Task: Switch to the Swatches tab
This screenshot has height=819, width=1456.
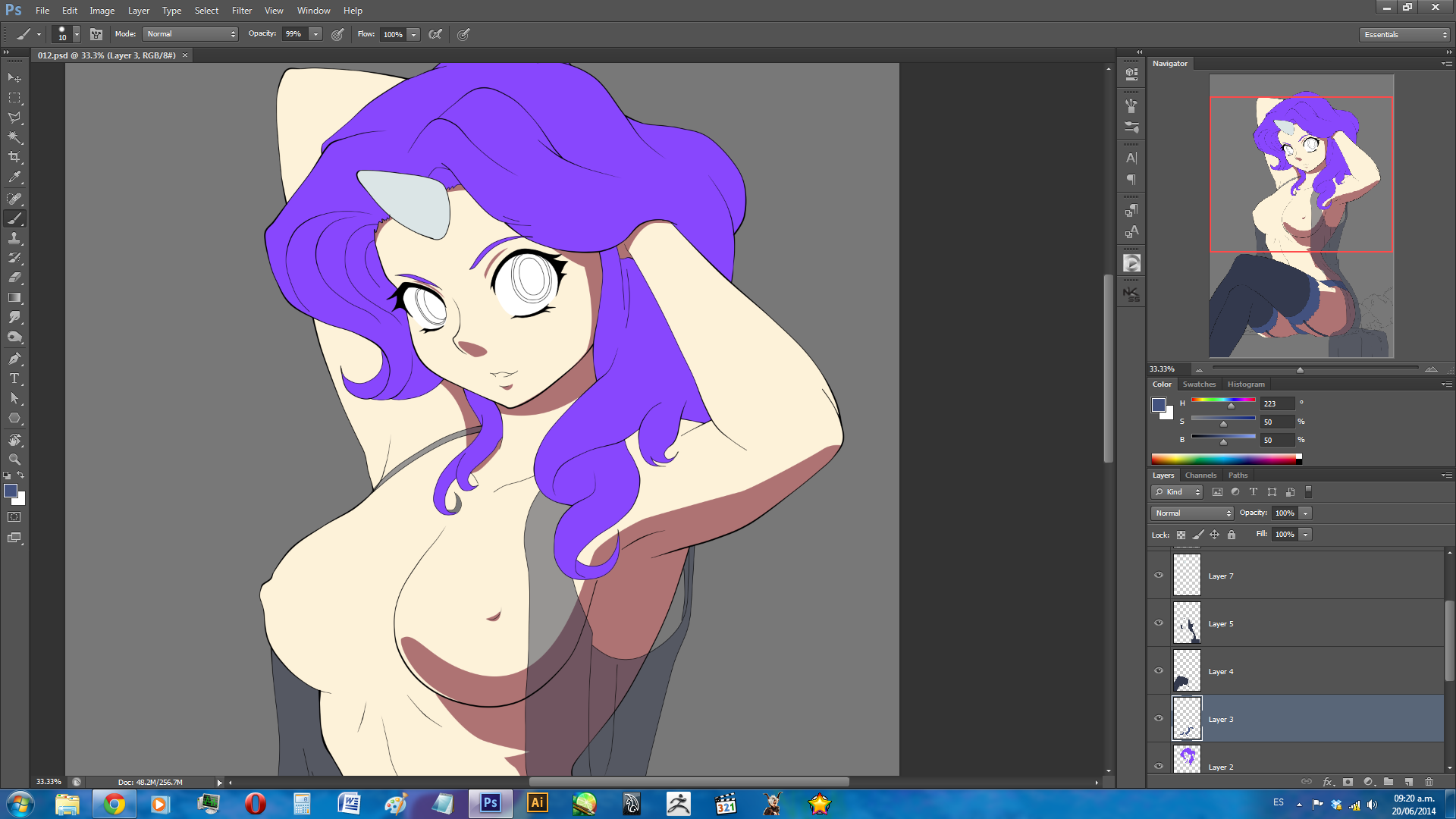Action: pos(1198,384)
